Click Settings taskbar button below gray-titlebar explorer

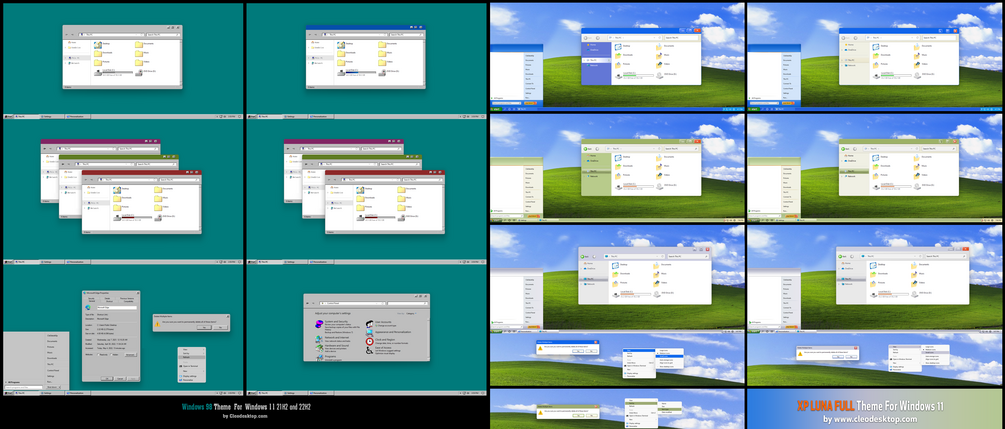tap(51, 116)
